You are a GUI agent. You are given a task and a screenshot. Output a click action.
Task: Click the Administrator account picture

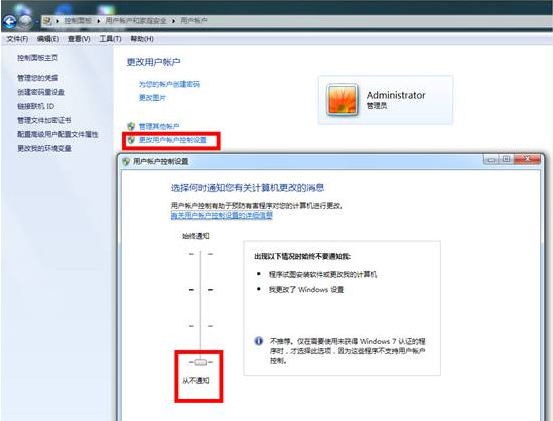point(342,100)
